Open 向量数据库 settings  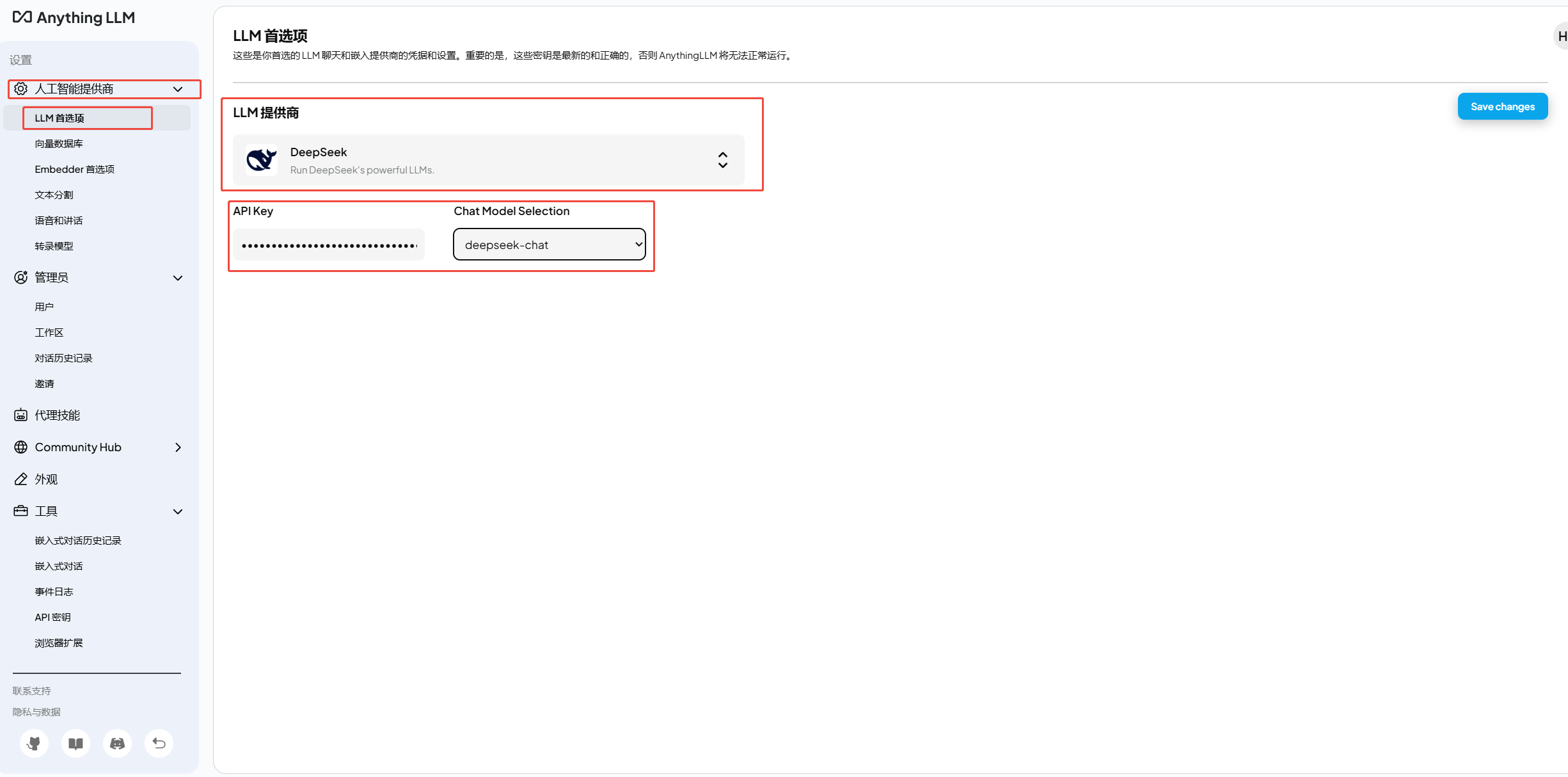tap(59, 143)
